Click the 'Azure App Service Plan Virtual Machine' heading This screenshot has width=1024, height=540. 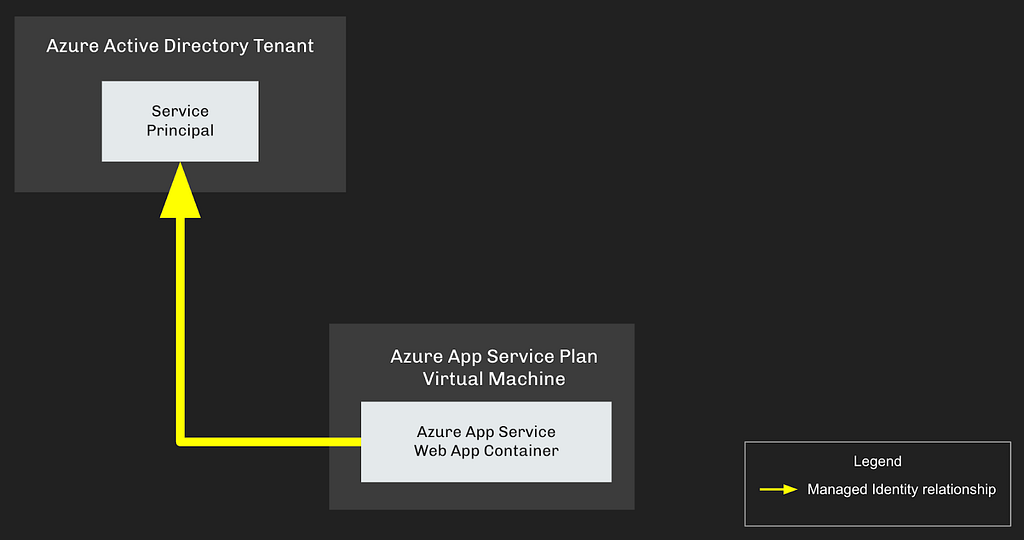[494, 368]
